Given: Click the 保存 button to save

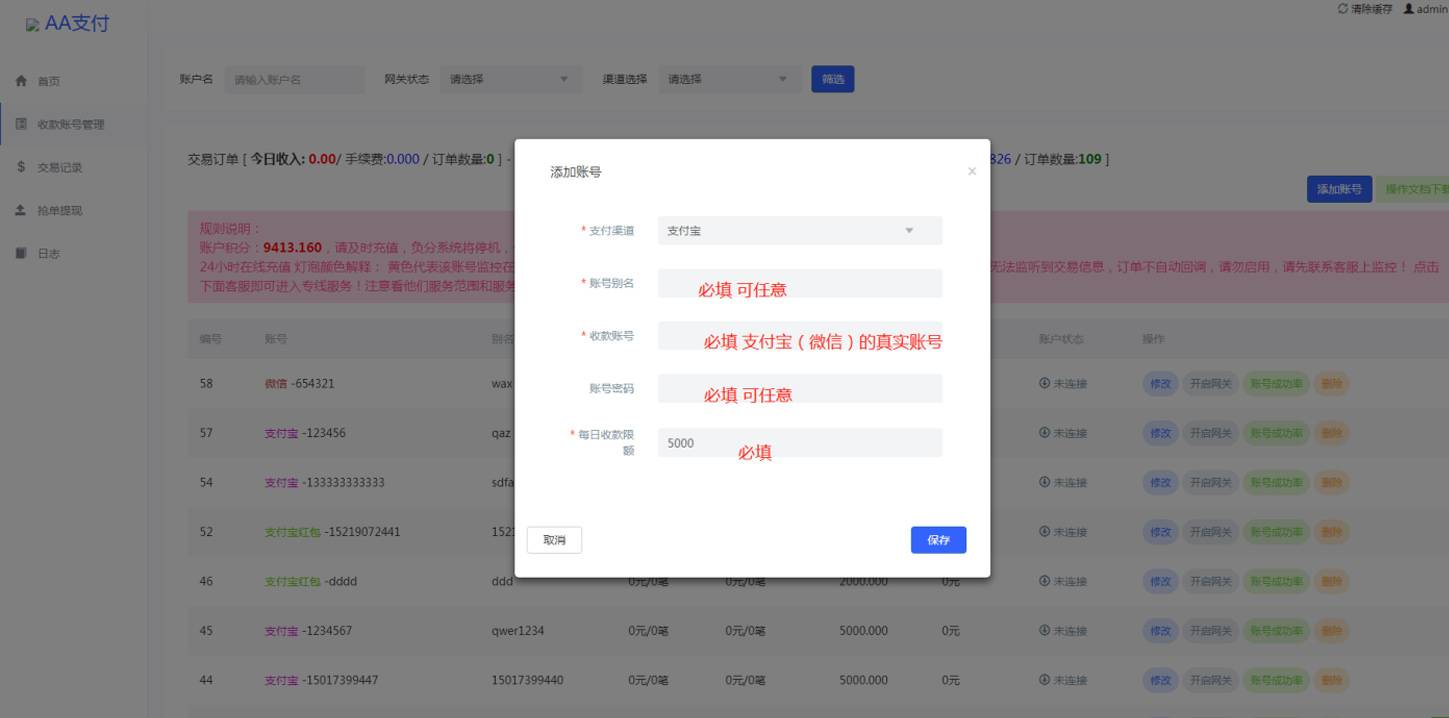Looking at the screenshot, I should [x=937, y=539].
